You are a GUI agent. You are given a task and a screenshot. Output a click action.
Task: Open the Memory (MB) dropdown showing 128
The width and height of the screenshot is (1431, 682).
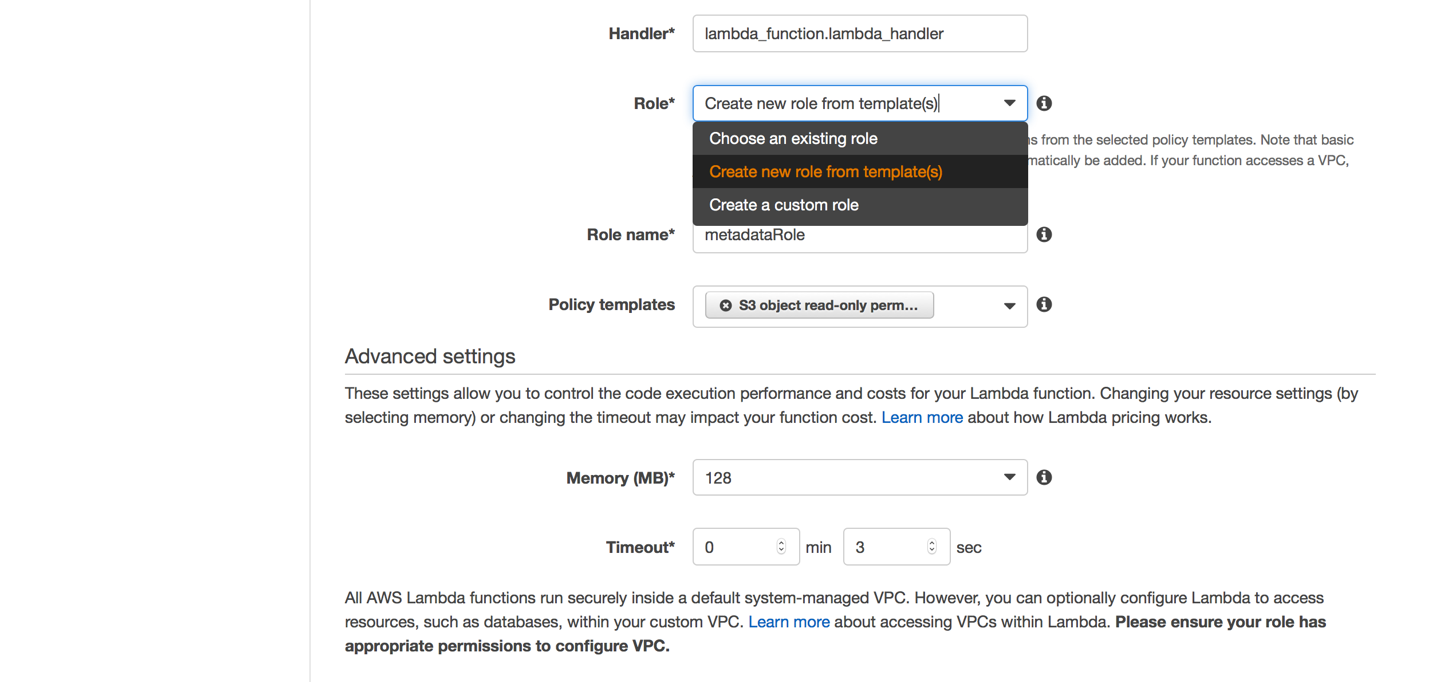859,478
